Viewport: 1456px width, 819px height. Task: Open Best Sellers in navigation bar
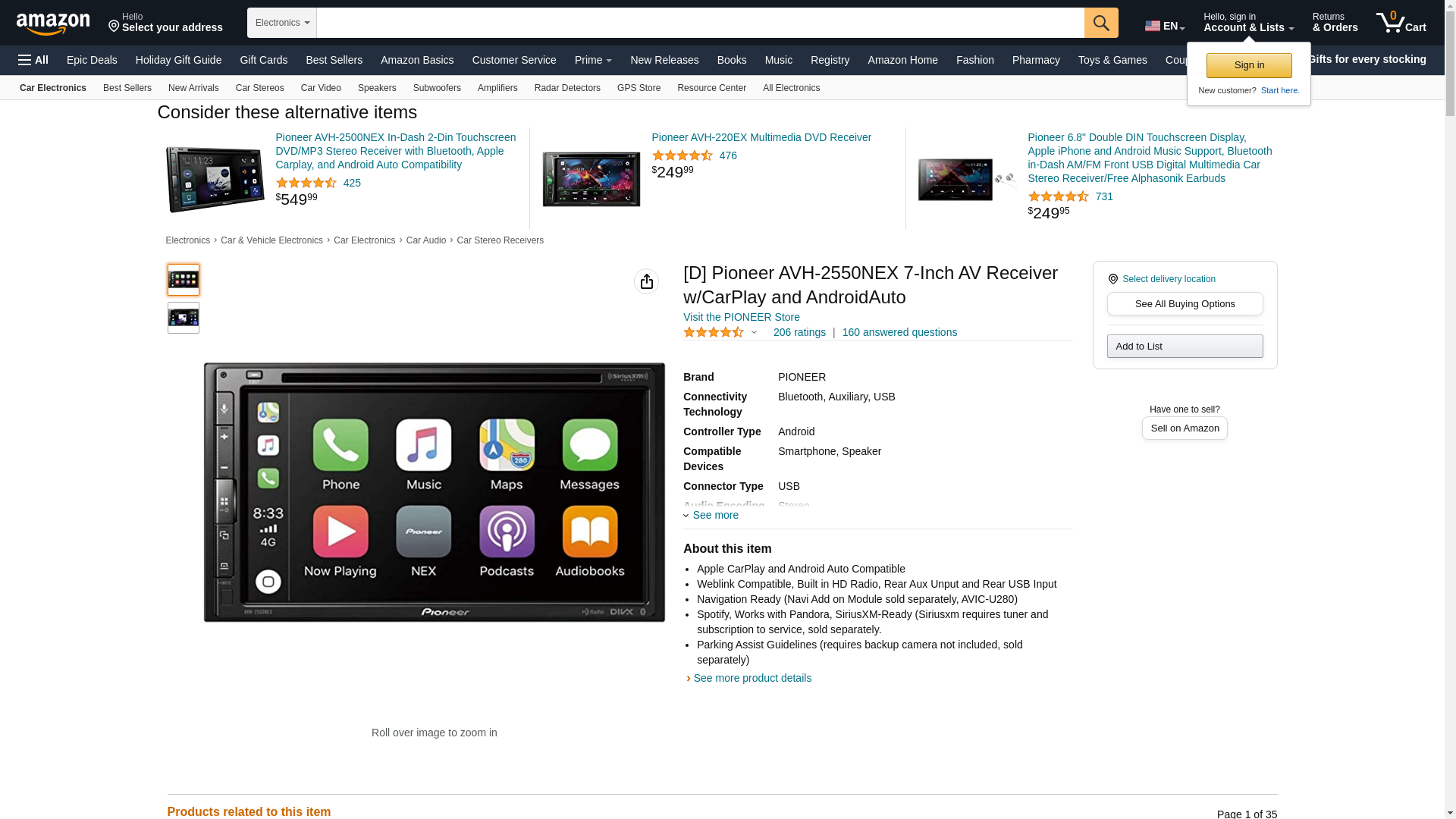(x=334, y=60)
